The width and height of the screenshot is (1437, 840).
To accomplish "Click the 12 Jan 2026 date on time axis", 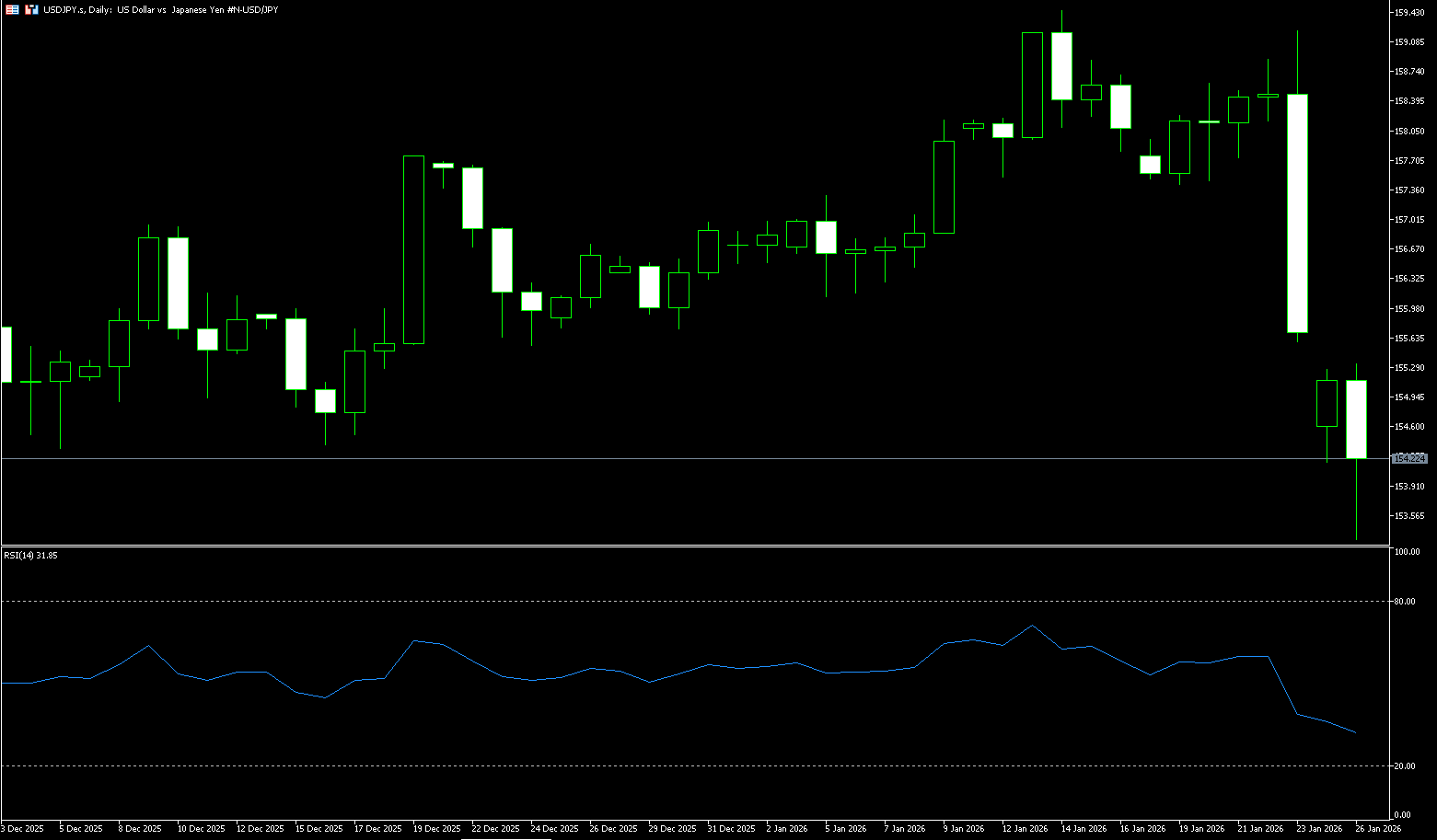I will pyautogui.click(x=1025, y=829).
